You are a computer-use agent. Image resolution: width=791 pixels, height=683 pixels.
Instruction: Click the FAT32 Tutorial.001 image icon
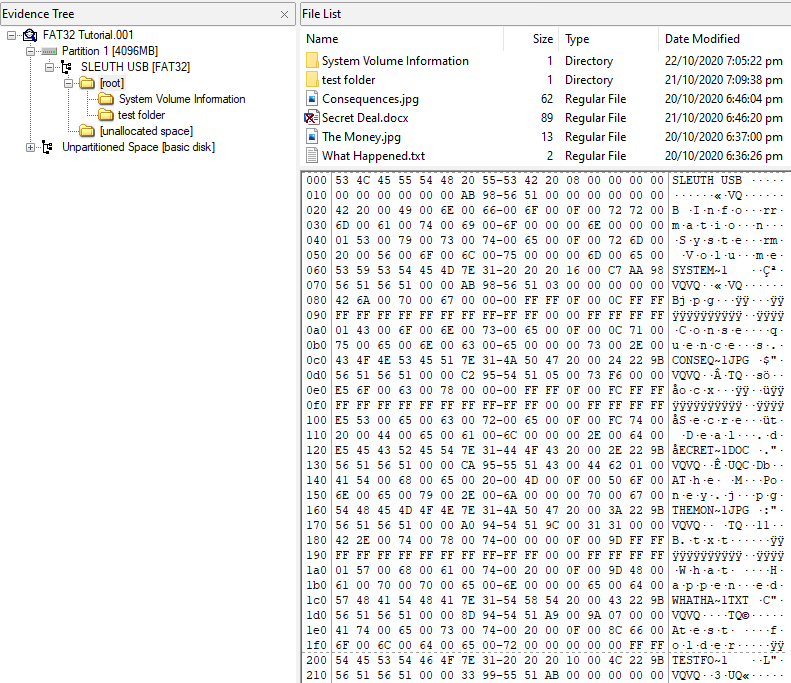click(30, 35)
